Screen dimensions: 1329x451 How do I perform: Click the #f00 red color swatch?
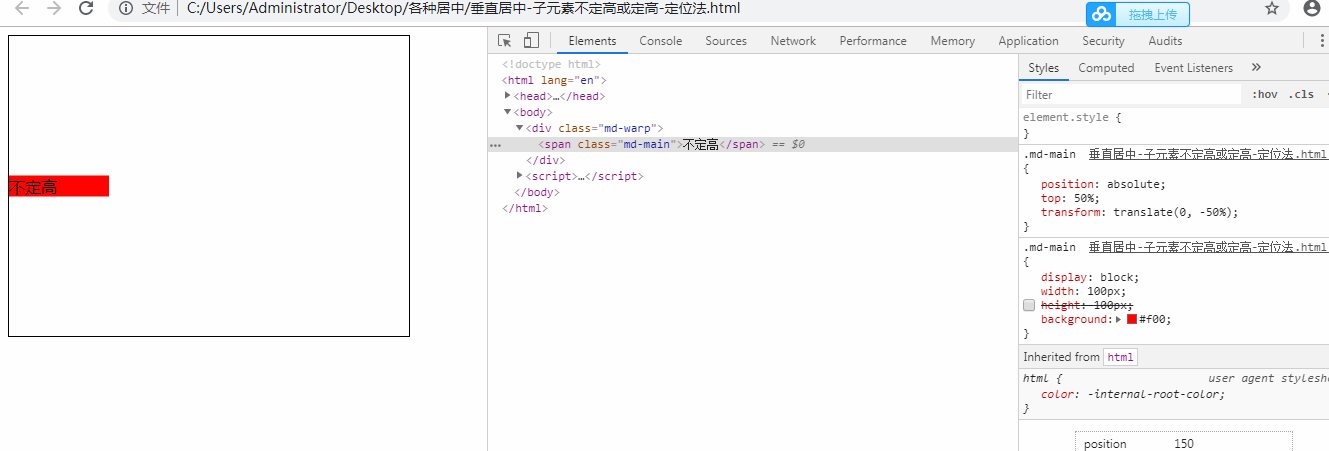point(1132,320)
